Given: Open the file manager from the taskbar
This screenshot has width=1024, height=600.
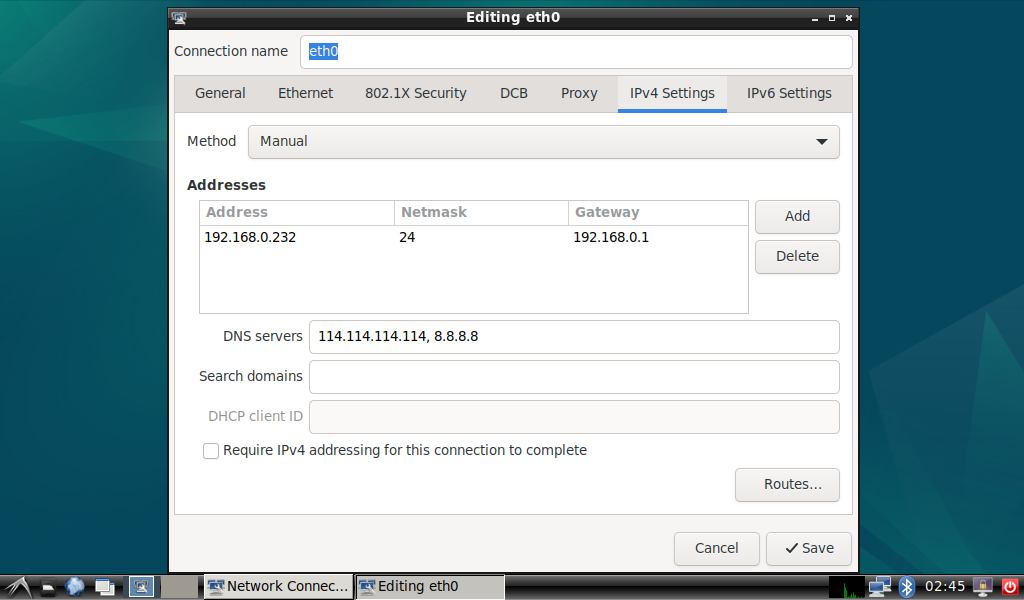Looking at the screenshot, I should [48, 587].
